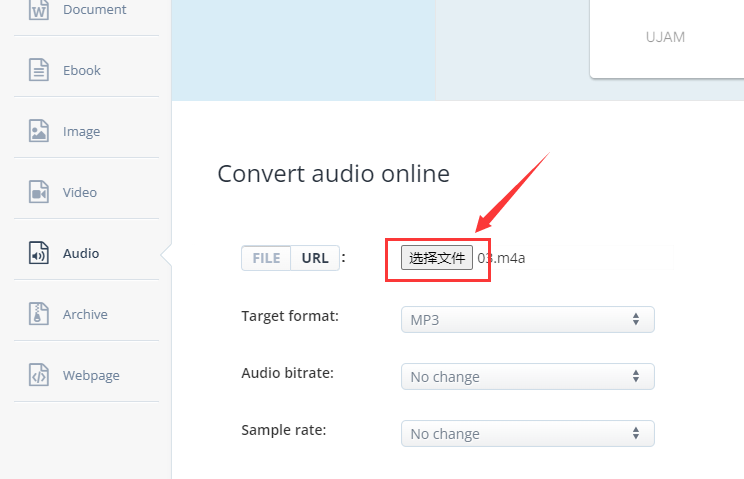This screenshot has width=744, height=479.
Task: Click the 选择文件 choose file button
Action: (x=437, y=258)
